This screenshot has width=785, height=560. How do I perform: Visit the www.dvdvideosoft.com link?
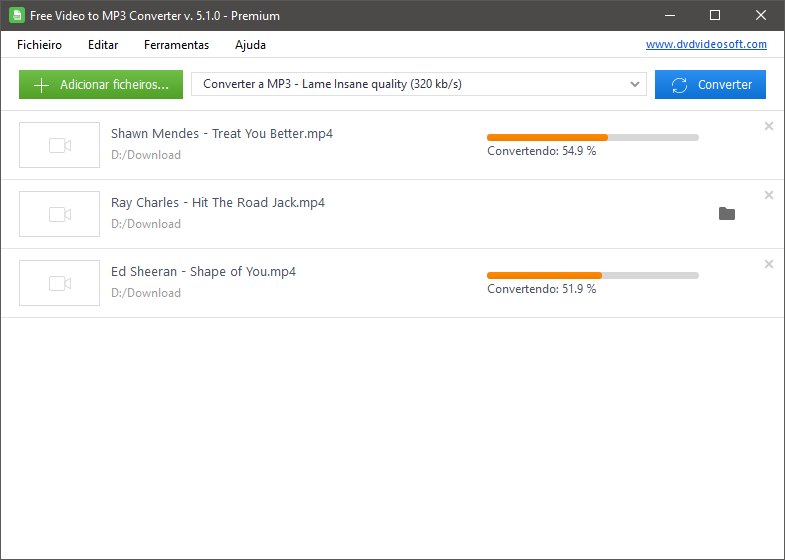(x=706, y=44)
